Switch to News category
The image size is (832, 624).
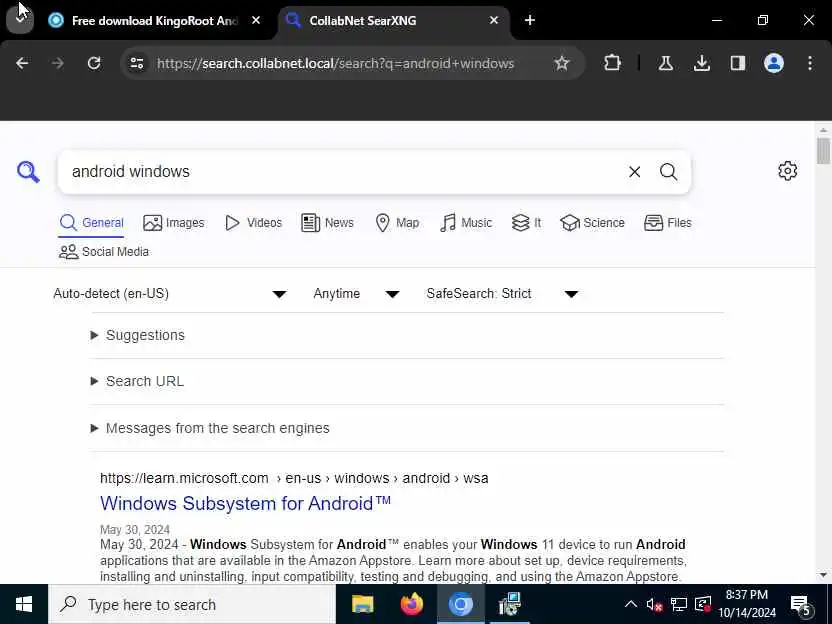(327, 223)
